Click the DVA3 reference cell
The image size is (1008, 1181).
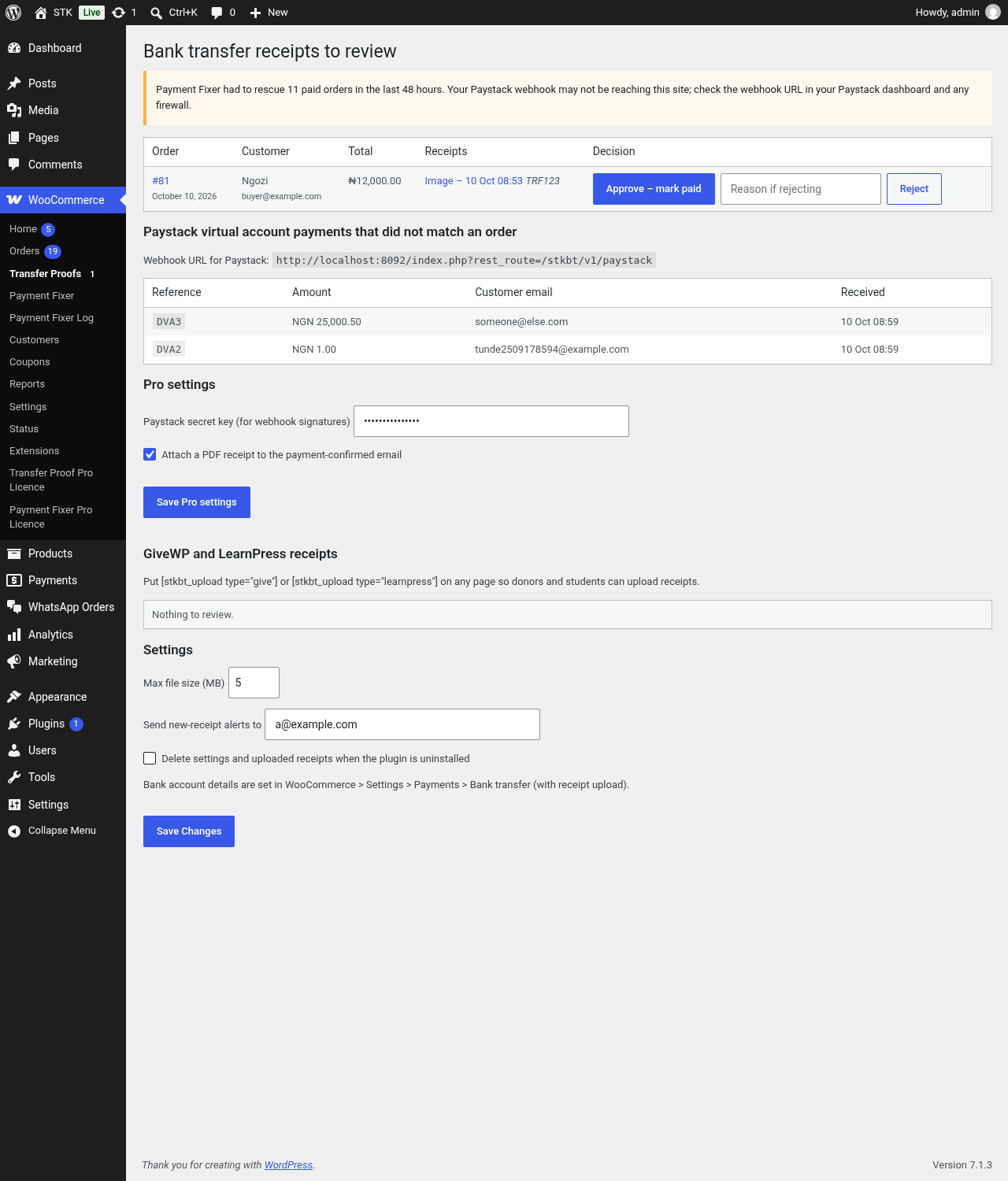(x=169, y=322)
